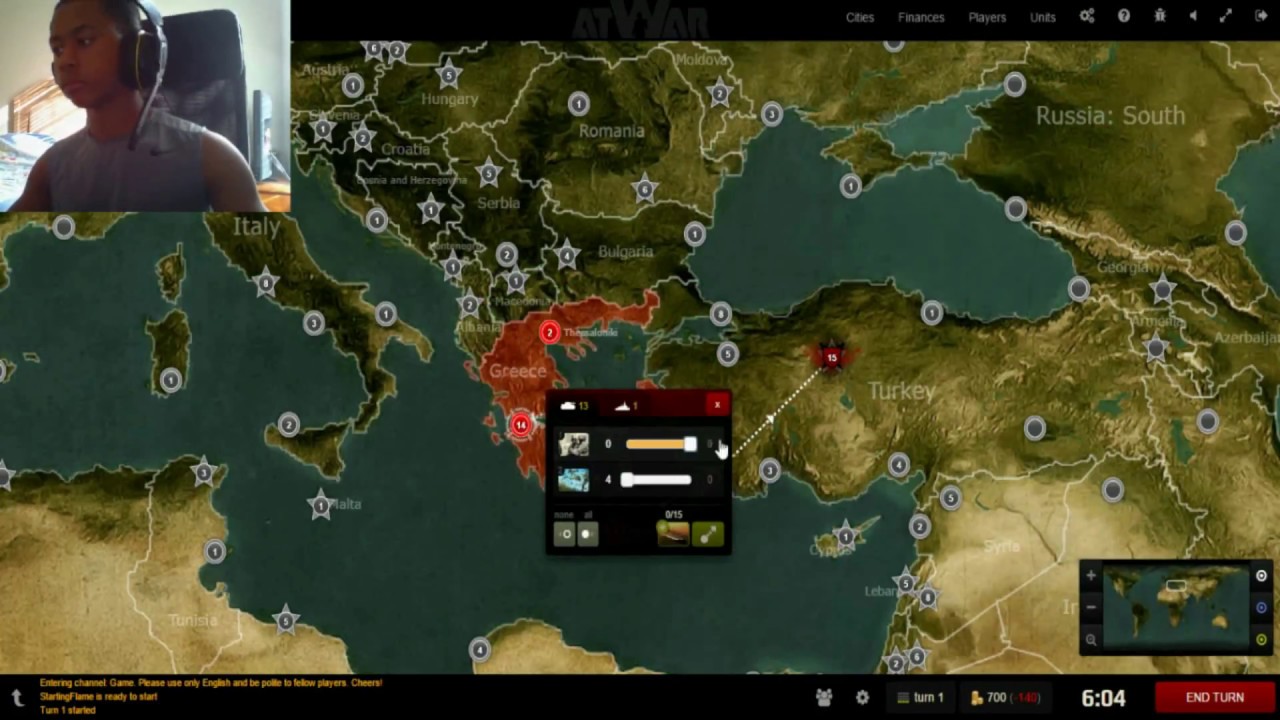The width and height of the screenshot is (1280, 720).
Task: Click the exit game icon
Action: [x=1260, y=16]
